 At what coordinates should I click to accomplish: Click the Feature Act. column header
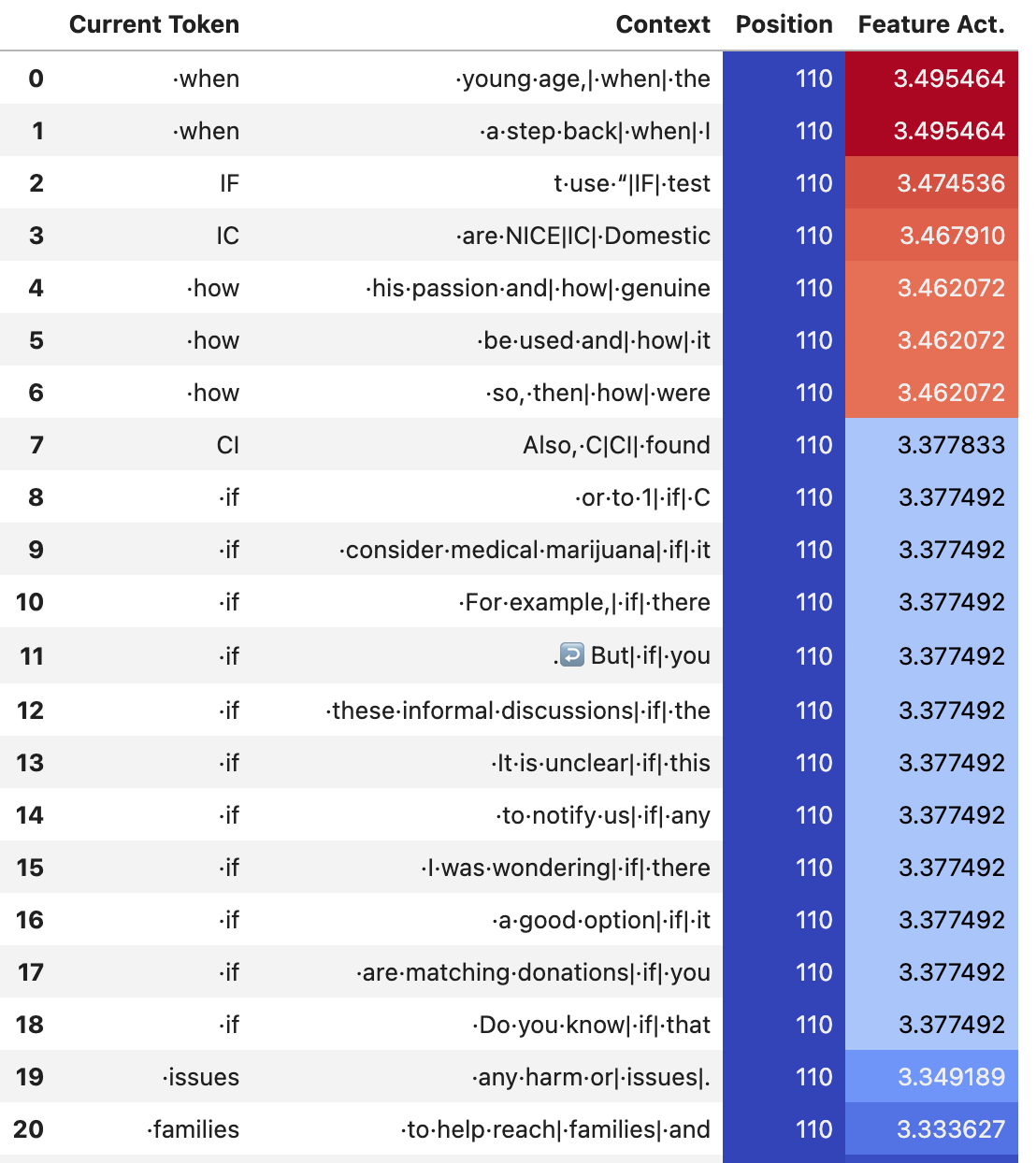tap(931, 24)
